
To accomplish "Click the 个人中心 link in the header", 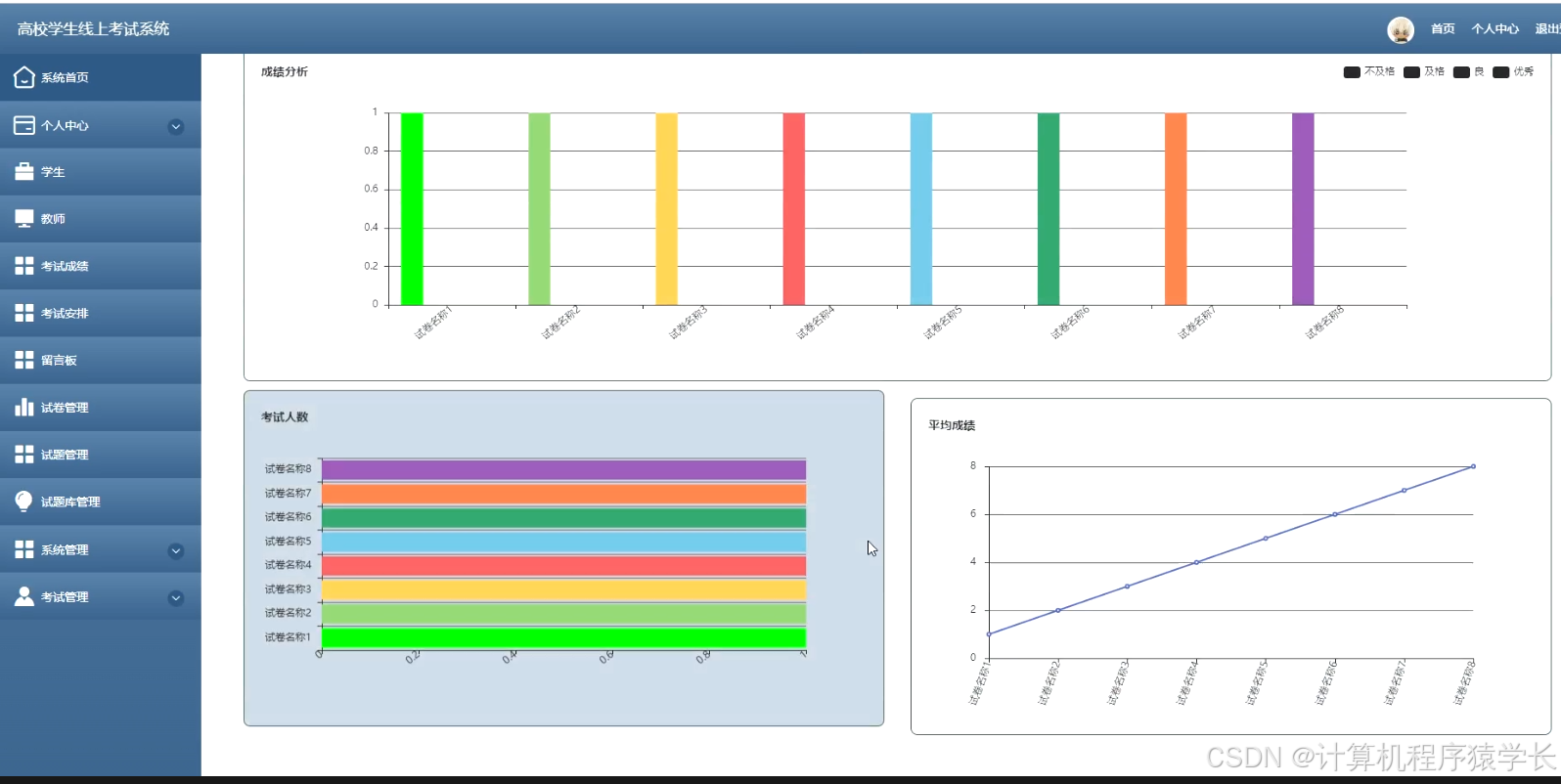I will coord(1495,29).
